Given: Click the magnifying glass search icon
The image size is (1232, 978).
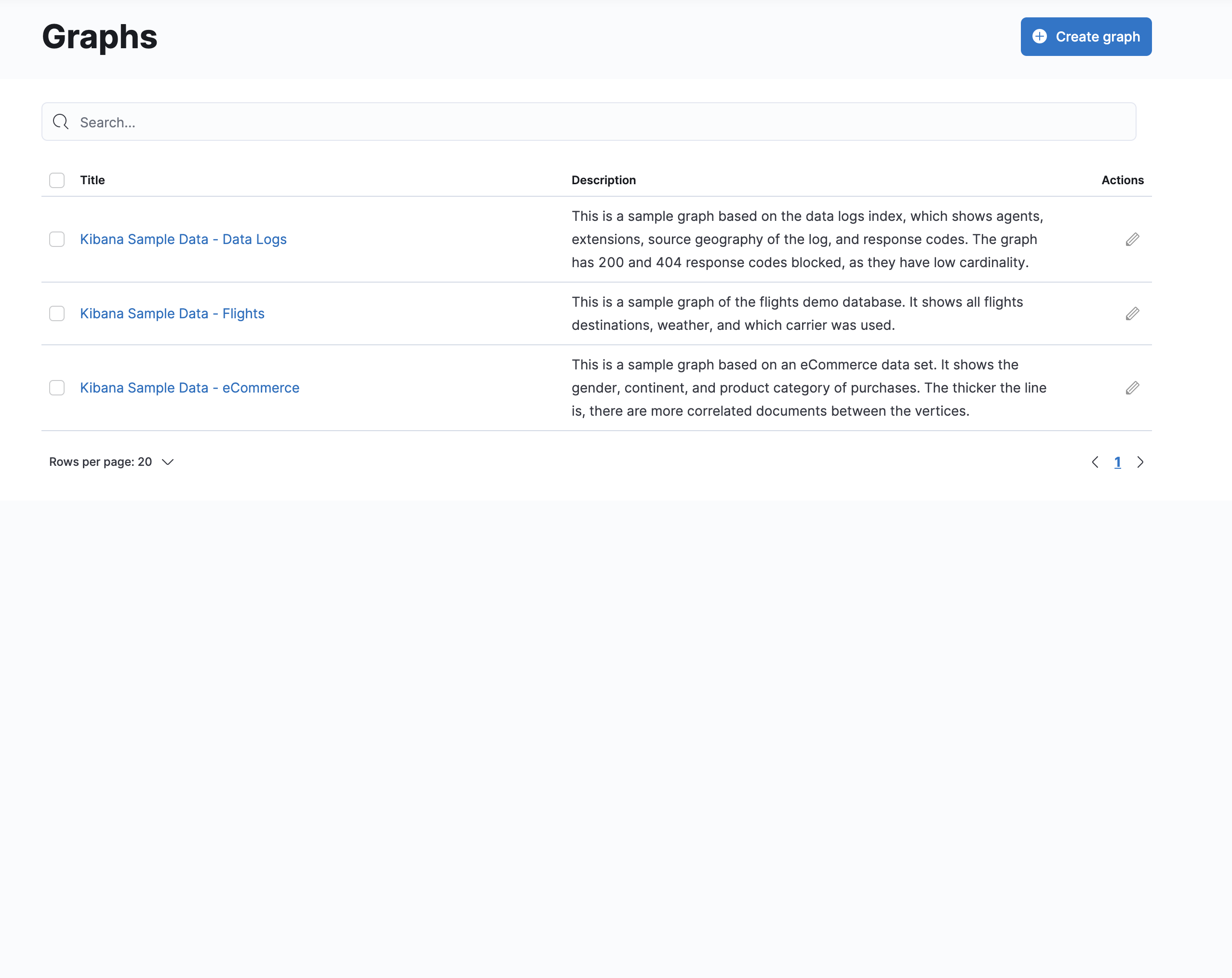Looking at the screenshot, I should (x=61, y=122).
